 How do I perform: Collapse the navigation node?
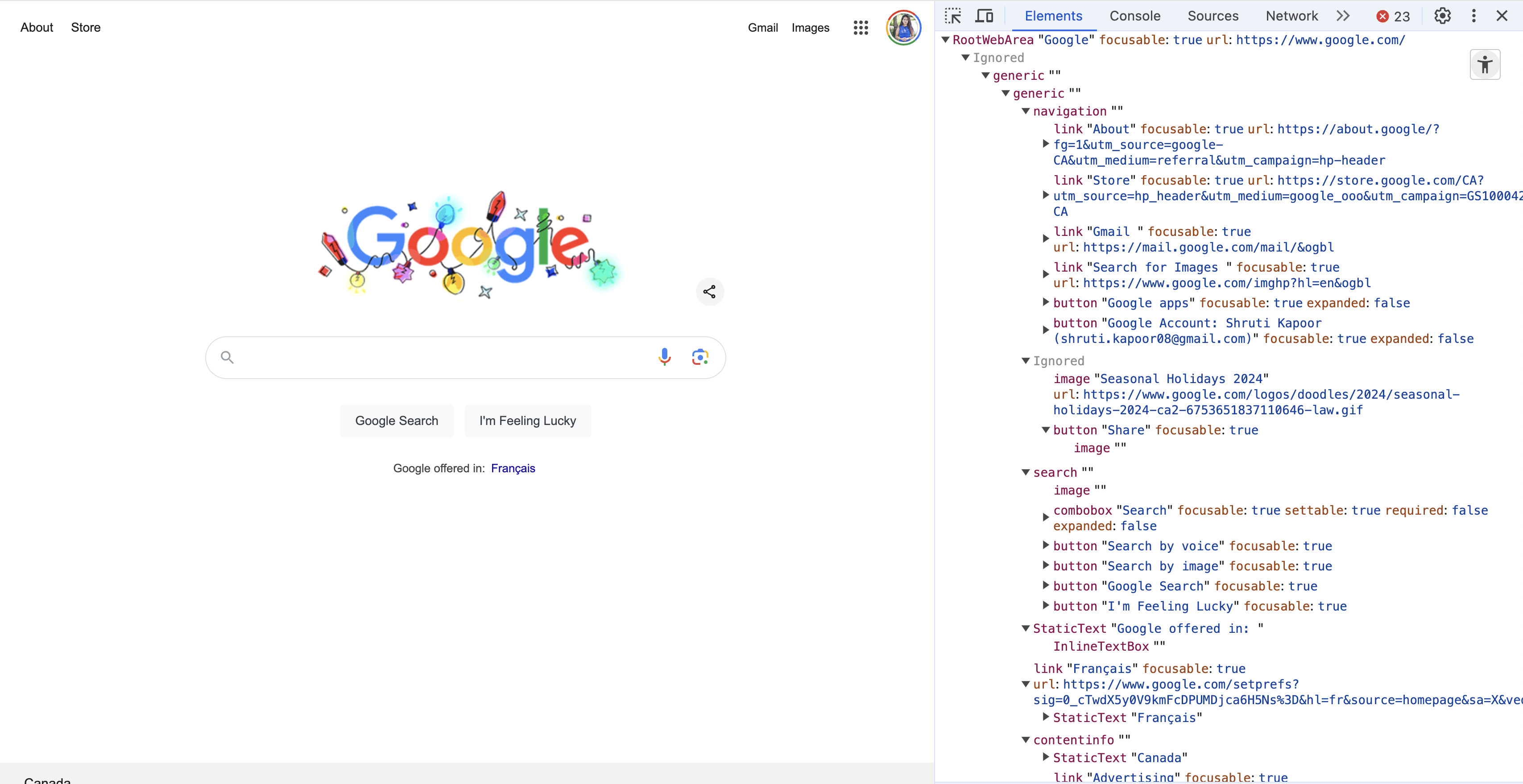pyautogui.click(x=1026, y=111)
